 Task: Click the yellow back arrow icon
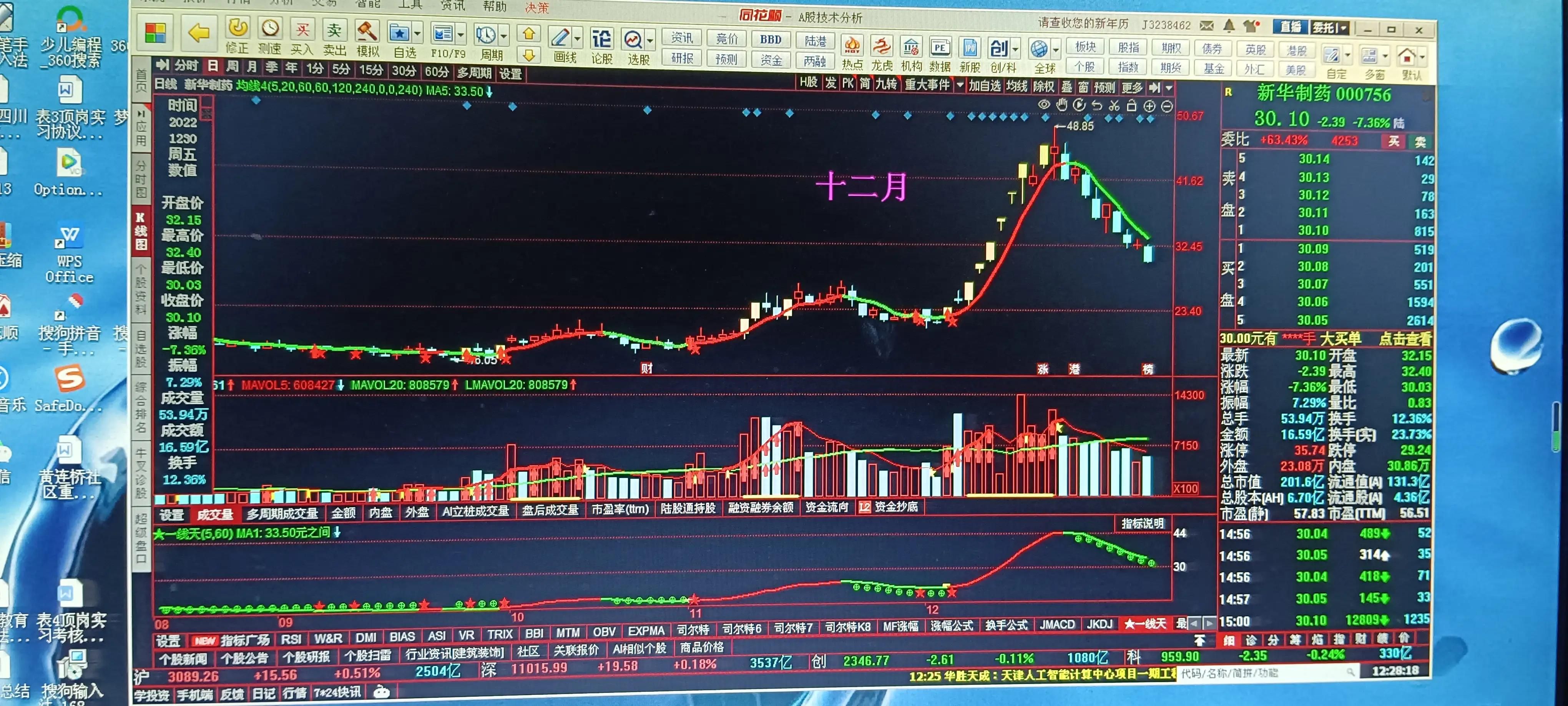198,33
